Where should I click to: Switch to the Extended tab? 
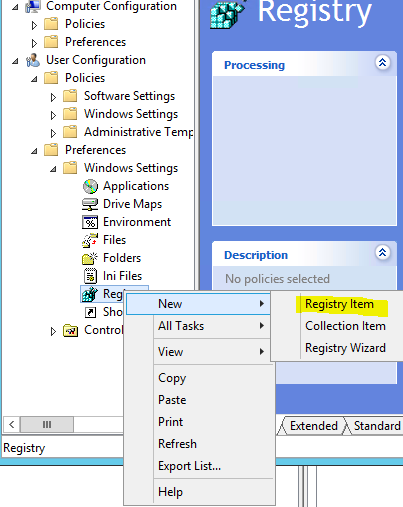[314, 426]
